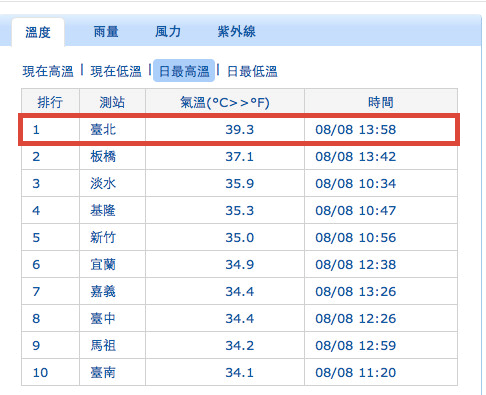Select the 日最低溫 filter link
Screen dimensions: 486x395
[x=252, y=71]
